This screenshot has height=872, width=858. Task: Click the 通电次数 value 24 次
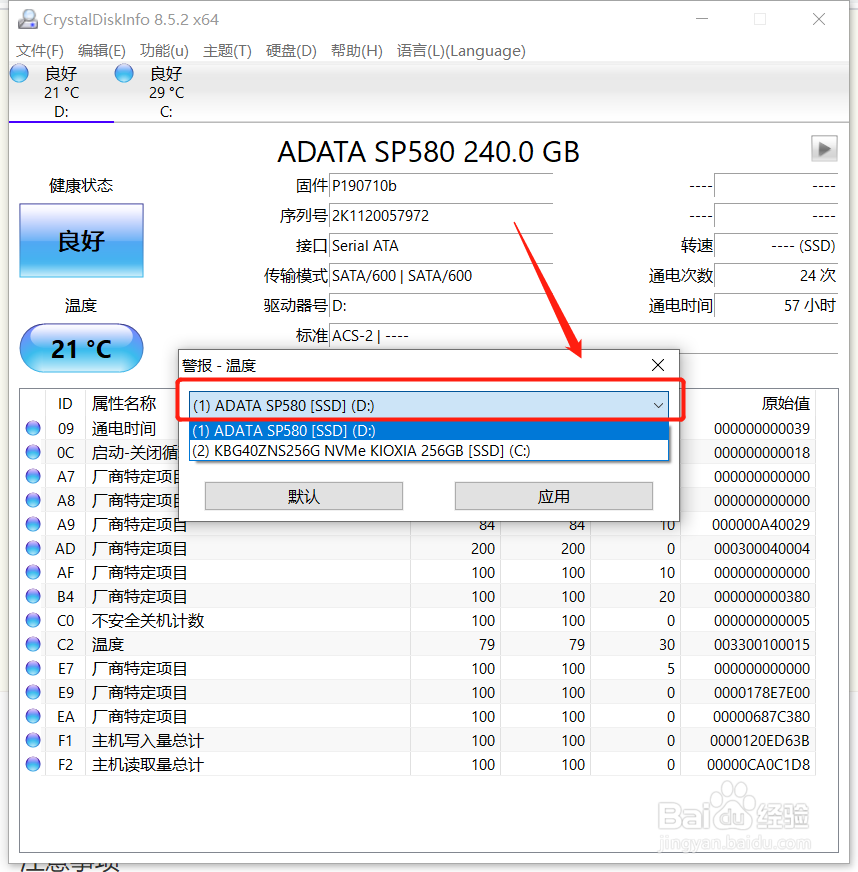[776, 276]
